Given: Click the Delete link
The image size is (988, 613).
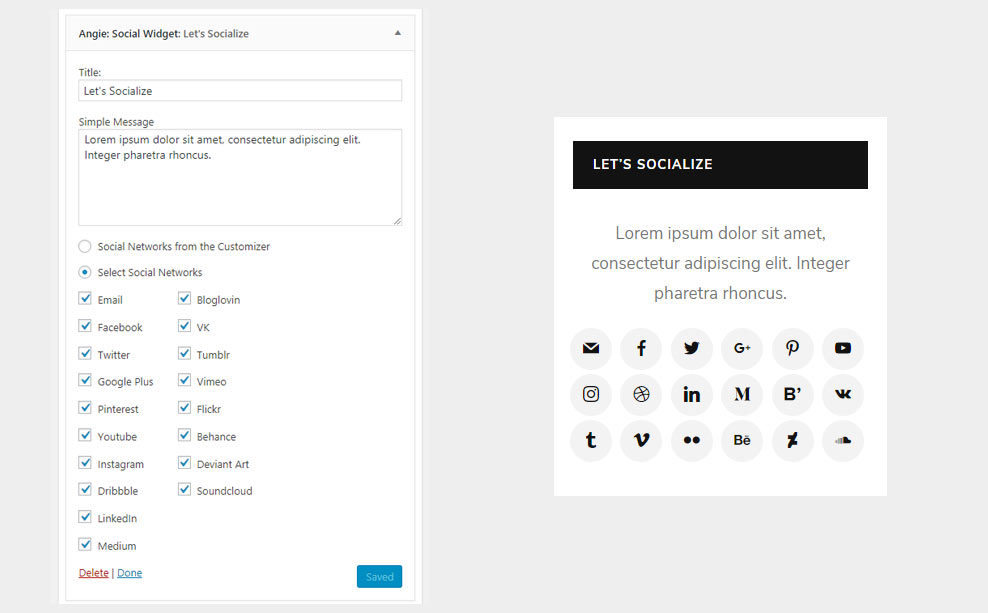Looking at the screenshot, I should pos(93,573).
